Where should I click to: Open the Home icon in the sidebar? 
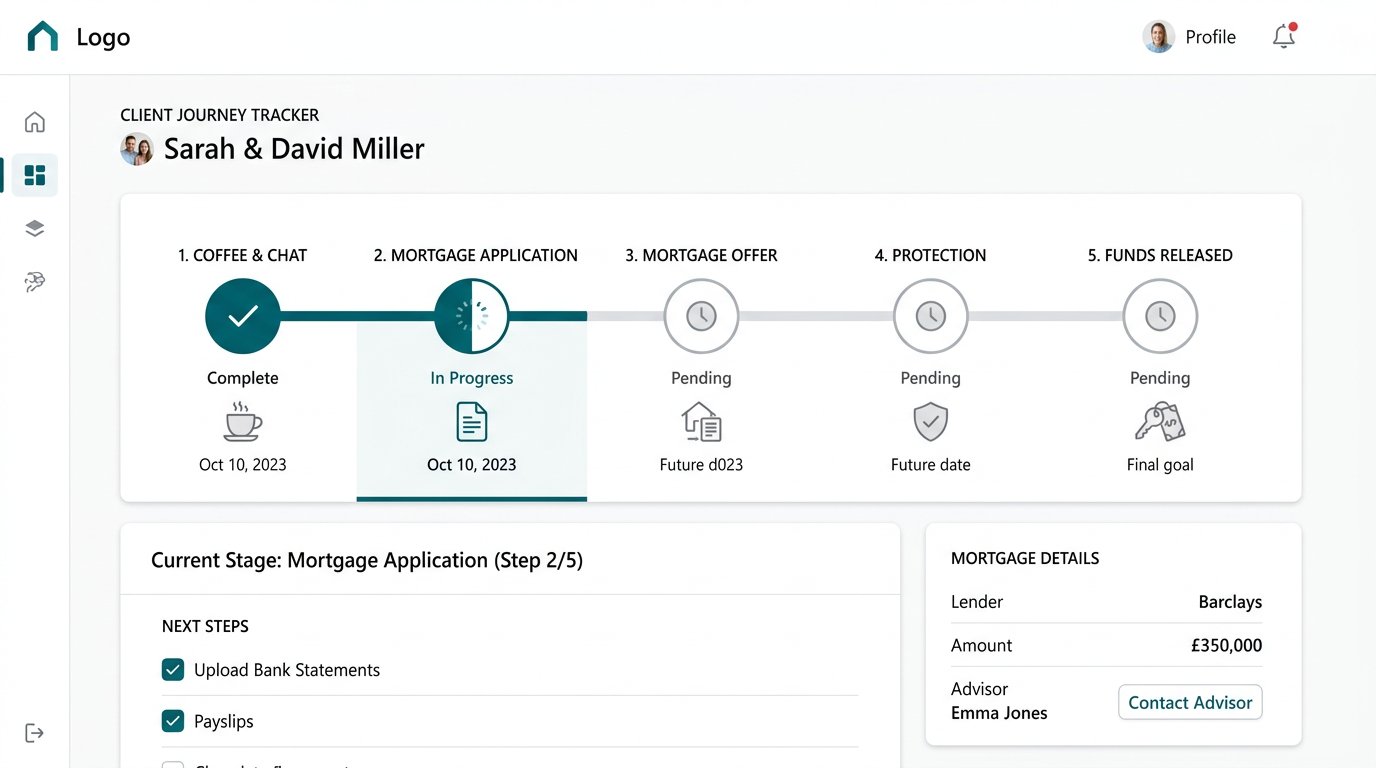34,121
